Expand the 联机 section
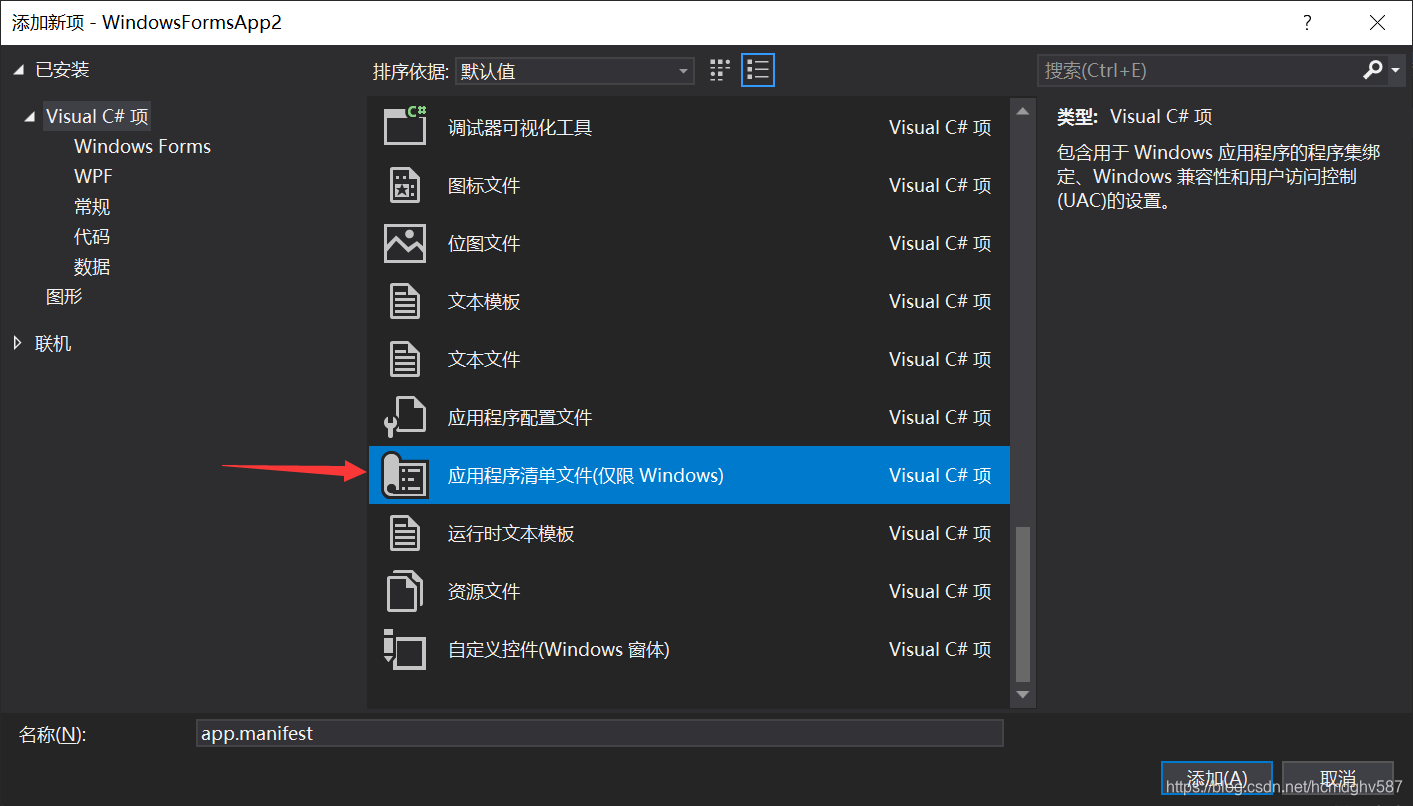This screenshot has width=1413, height=806. [18, 343]
